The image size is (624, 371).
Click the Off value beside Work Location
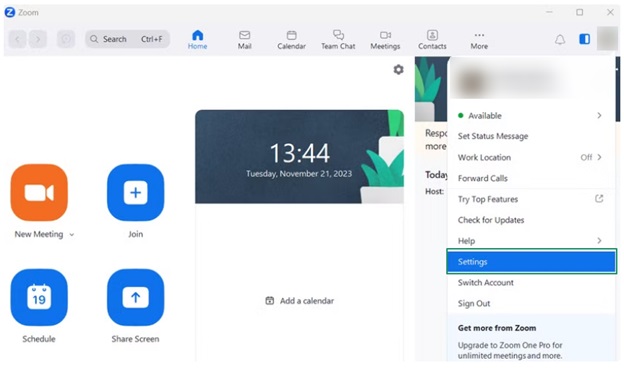point(586,157)
